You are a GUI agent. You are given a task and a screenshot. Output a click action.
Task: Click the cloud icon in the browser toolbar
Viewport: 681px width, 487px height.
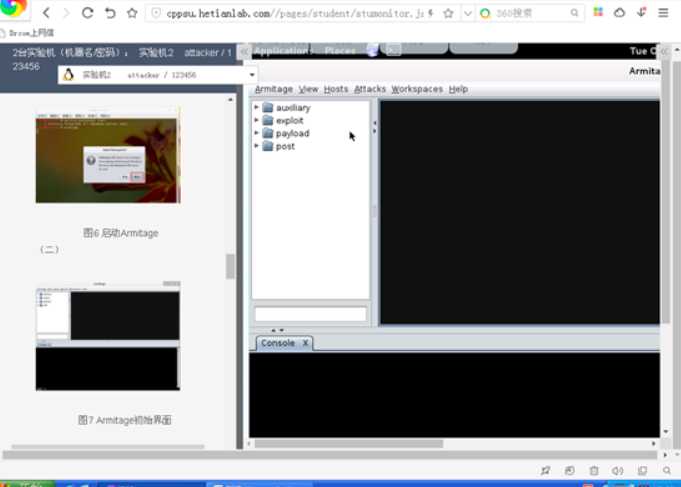620,13
